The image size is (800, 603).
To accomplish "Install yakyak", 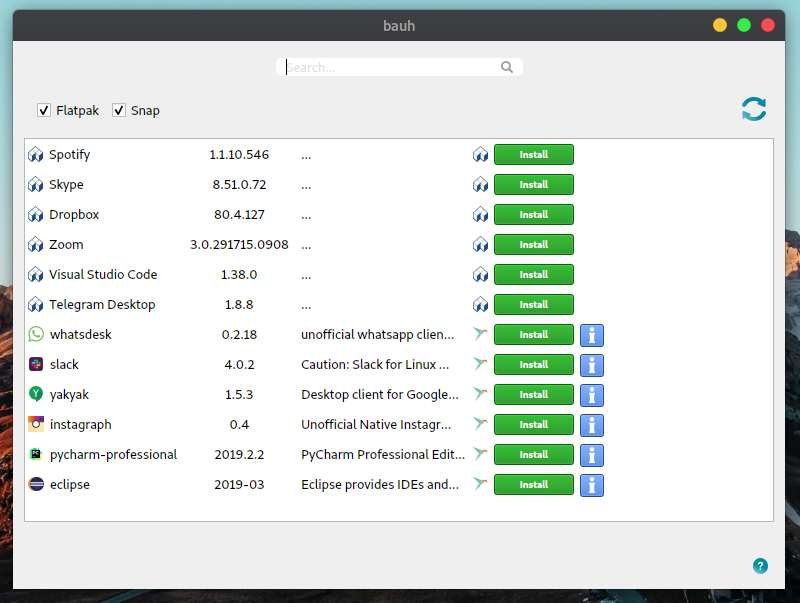I will click(x=534, y=395).
